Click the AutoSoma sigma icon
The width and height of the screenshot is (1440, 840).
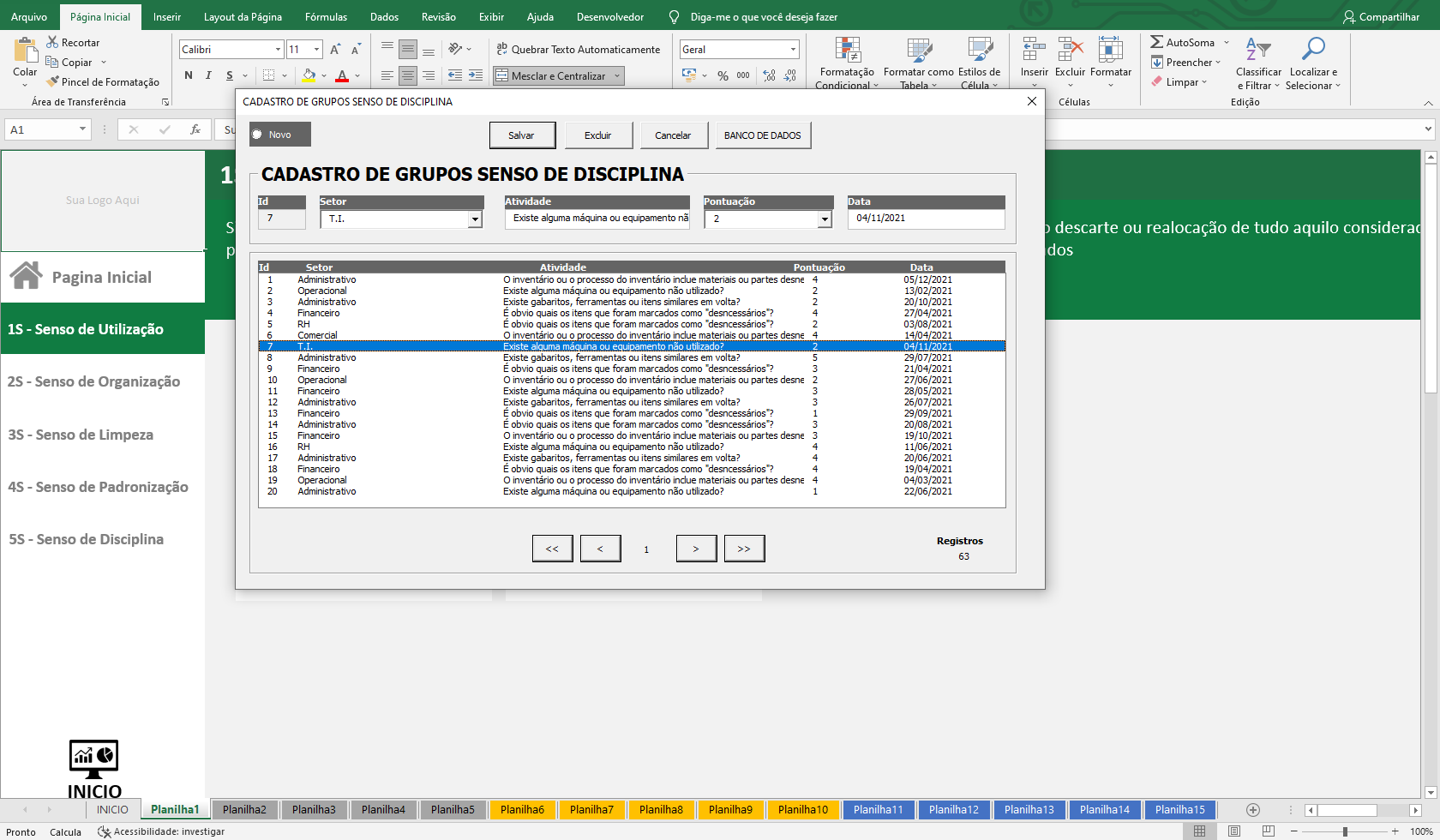(1157, 42)
